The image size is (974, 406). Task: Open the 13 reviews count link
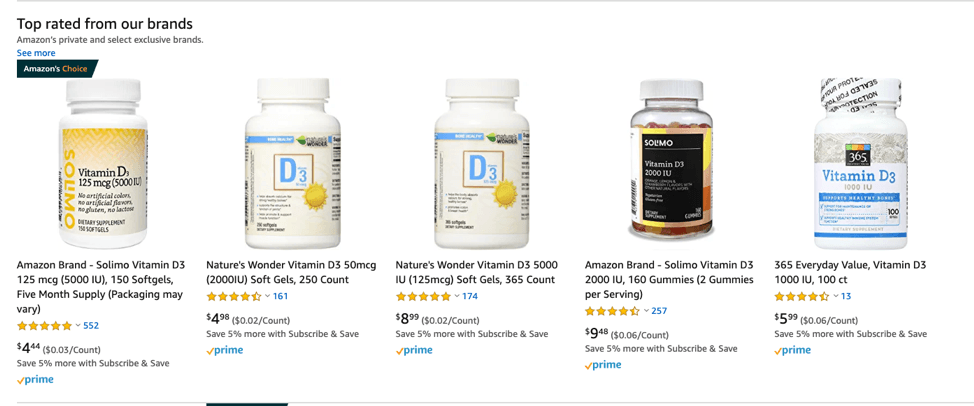(x=846, y=296)
